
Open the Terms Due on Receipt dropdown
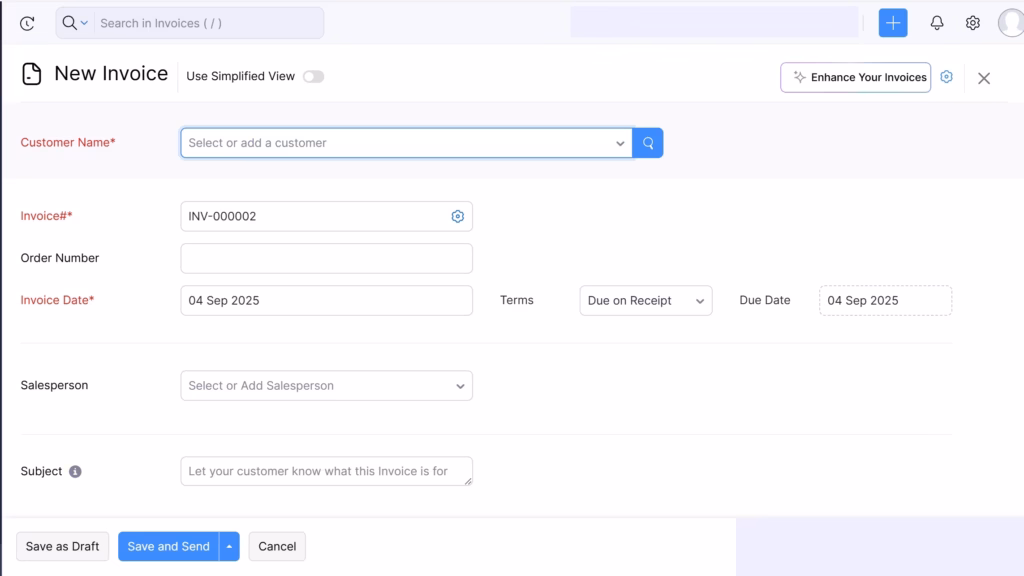click(x=645, y=301)
